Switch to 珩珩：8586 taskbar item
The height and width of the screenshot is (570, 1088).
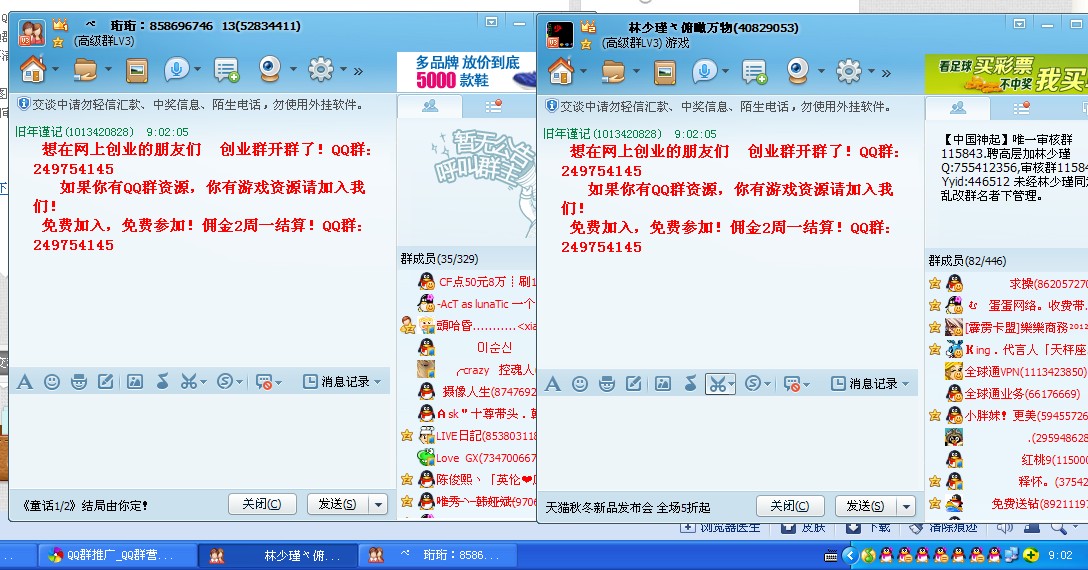tap(439, 555)
